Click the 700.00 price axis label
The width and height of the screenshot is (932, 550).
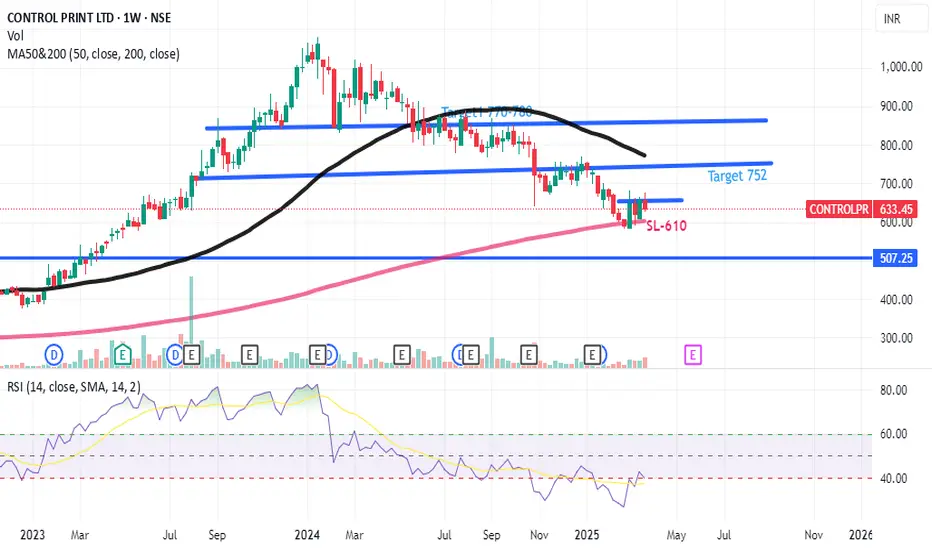pos(896,184)
